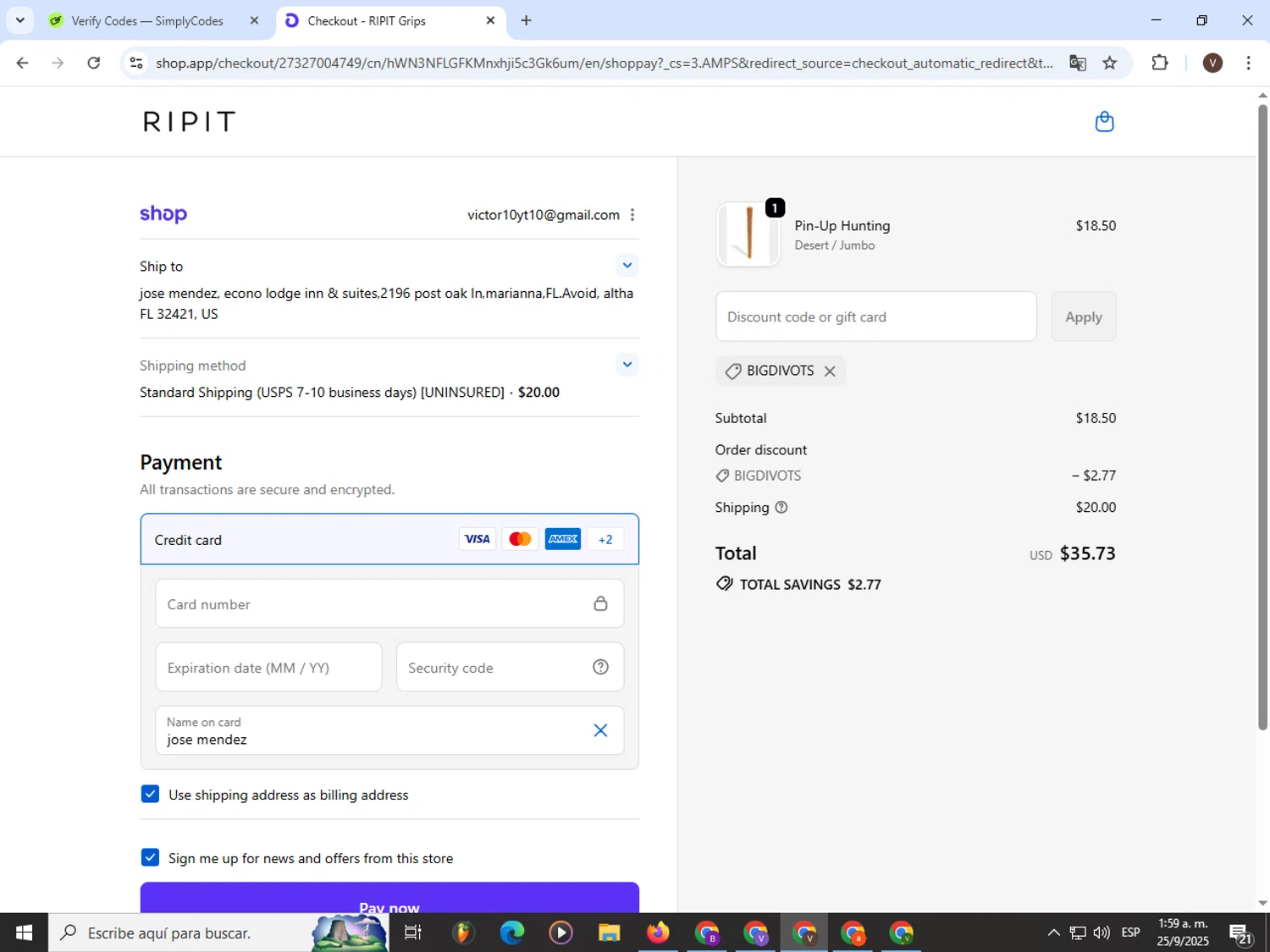1270x952 pixels.
Task: Open the browser extensions puzzle icon
Action: coord(1160,63)
